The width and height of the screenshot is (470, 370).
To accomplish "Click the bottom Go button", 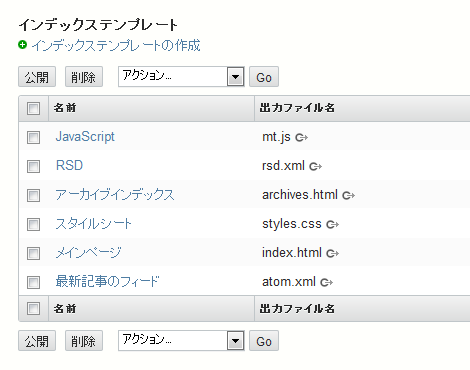I will click(x=264, y=341).
